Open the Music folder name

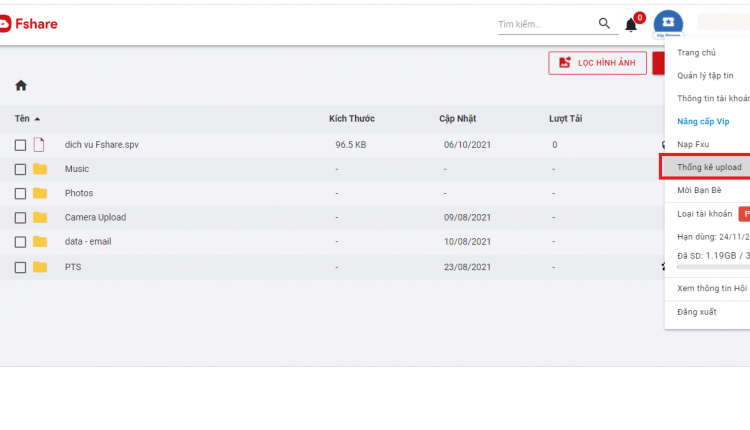tap(77, 169)
